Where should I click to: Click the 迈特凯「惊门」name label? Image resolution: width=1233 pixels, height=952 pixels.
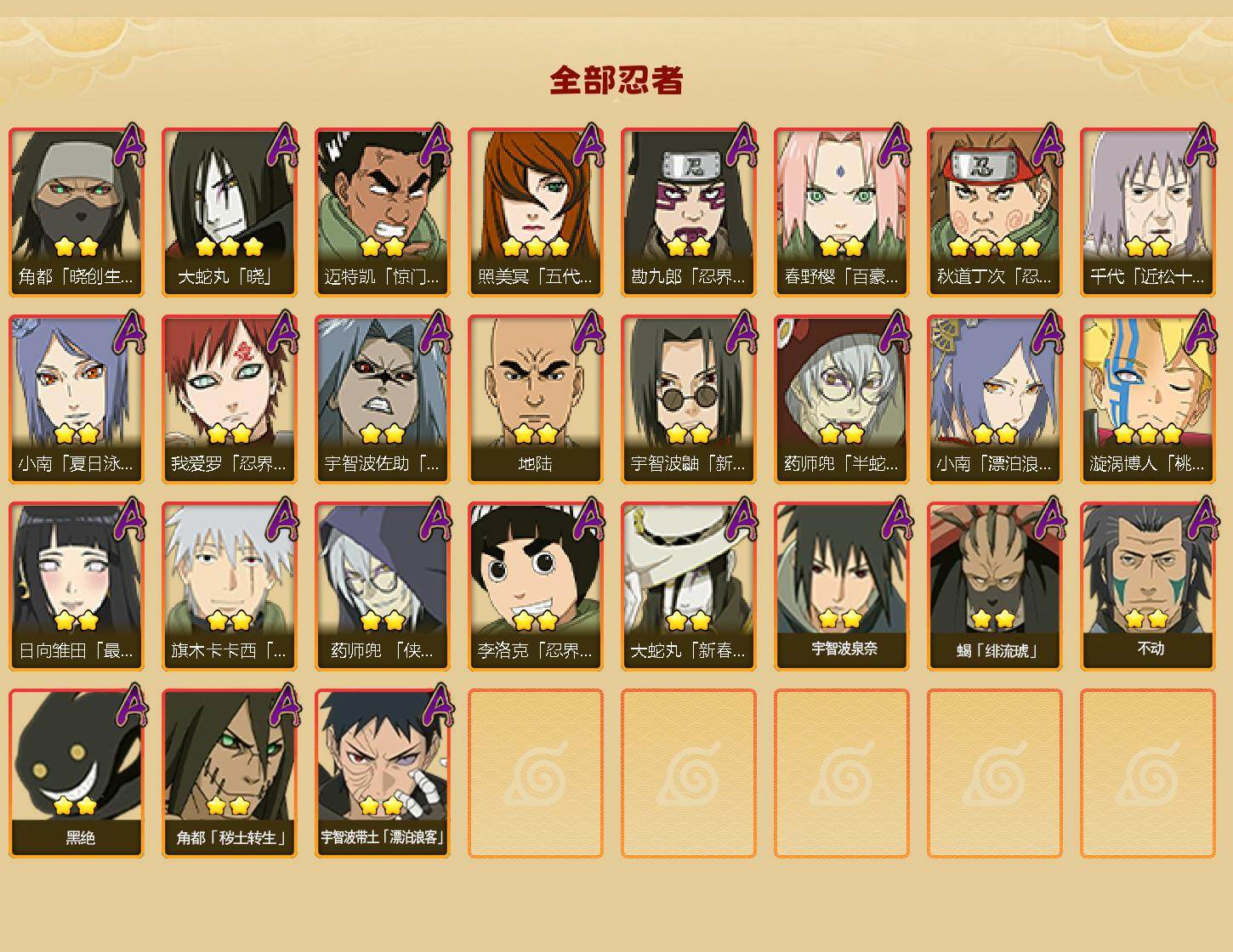(x=382, y=277)
